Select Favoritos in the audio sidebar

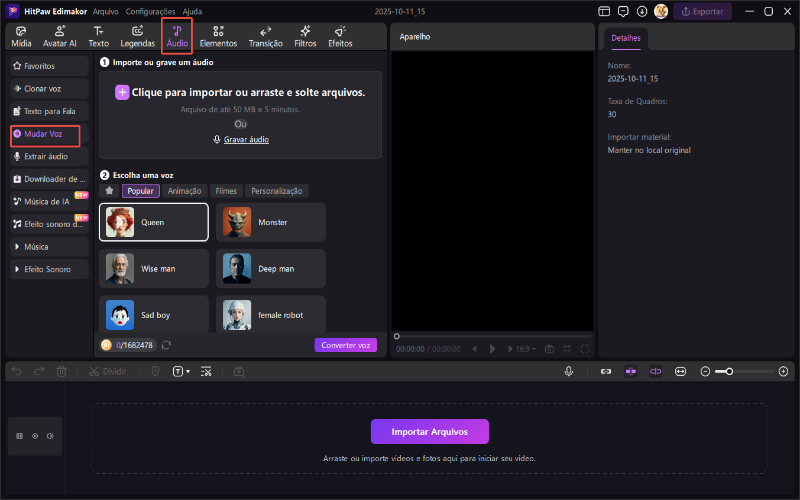click(49, 66)
